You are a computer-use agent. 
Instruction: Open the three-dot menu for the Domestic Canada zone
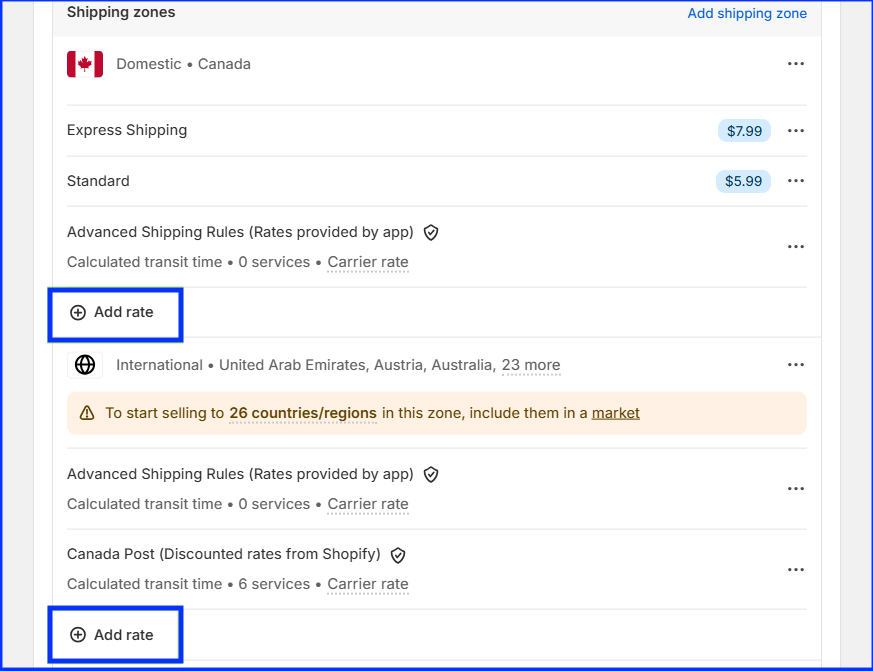pyautogui.click(x=796, y=63)
